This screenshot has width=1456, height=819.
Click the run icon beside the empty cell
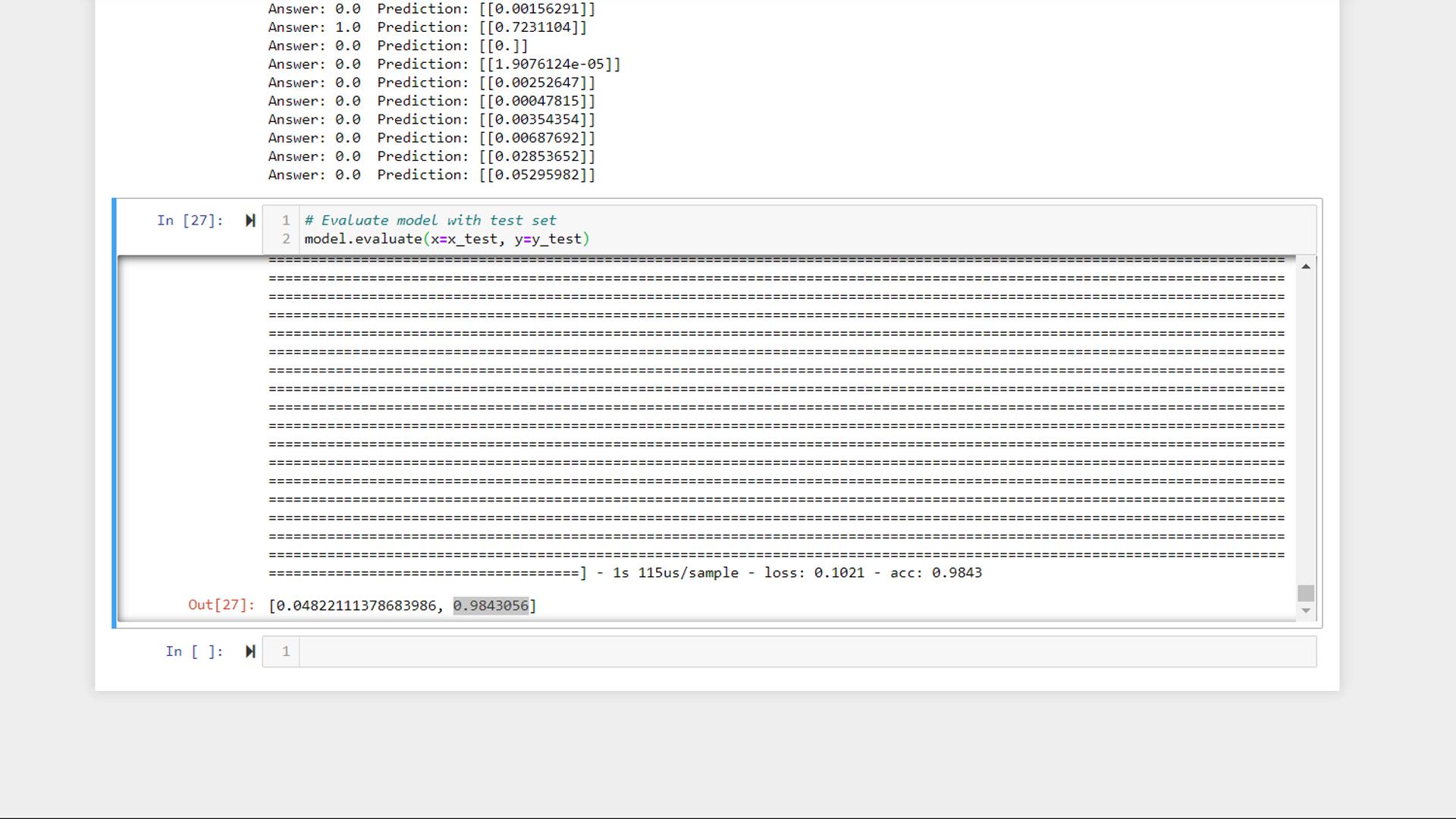pos(250,651)
